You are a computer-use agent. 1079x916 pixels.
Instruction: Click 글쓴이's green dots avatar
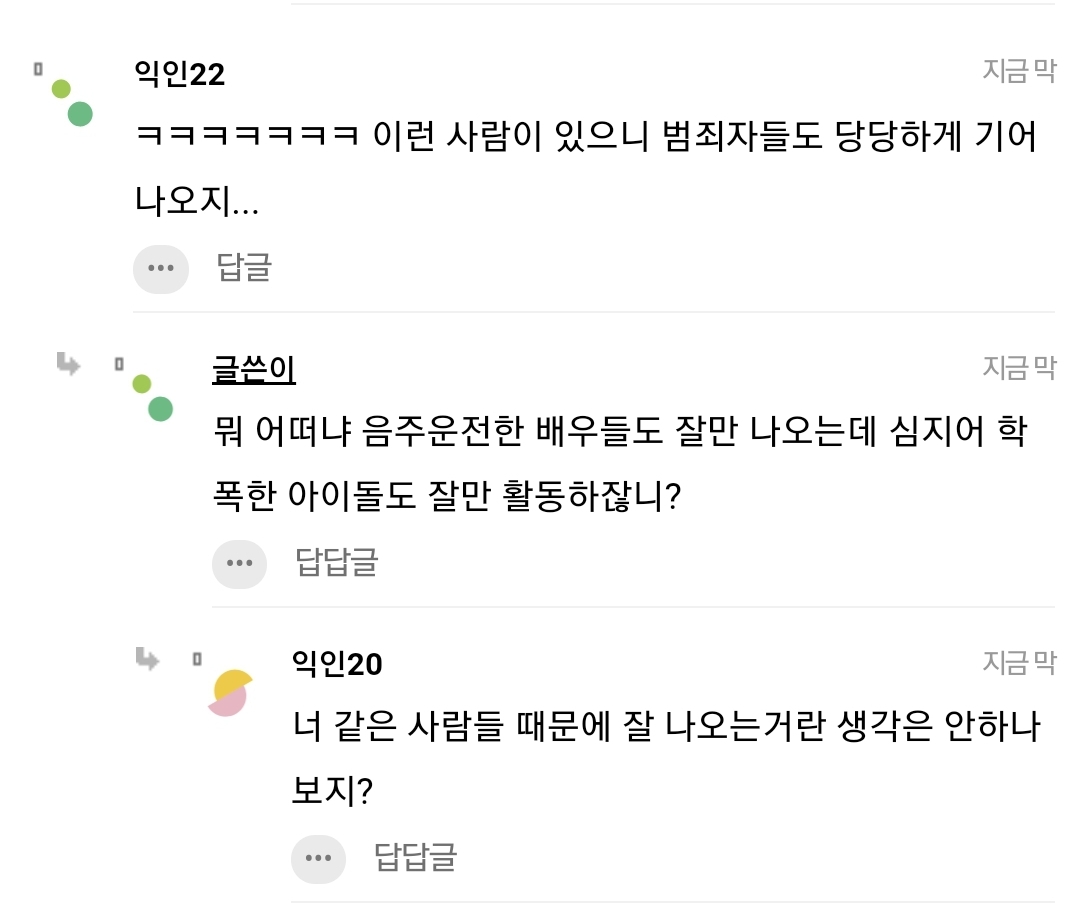click(x=152, y=397)
